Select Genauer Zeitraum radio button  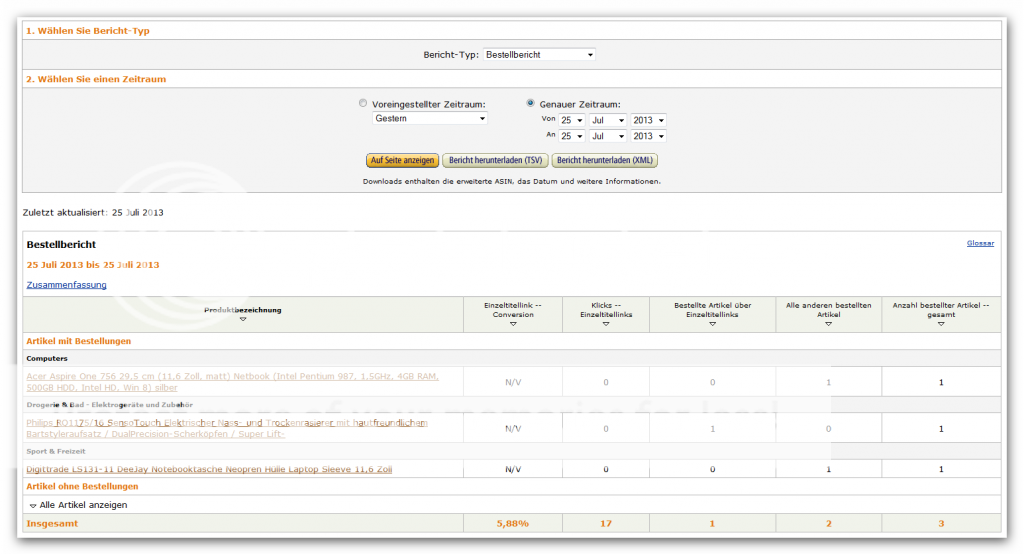[x=531, y=103]
